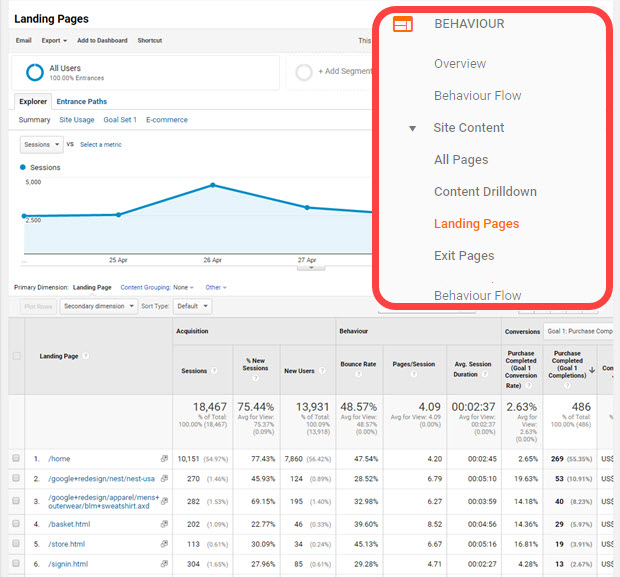Click help icon under Sessions column header
The height and width of the screenshot is (577, 620).
215,371
